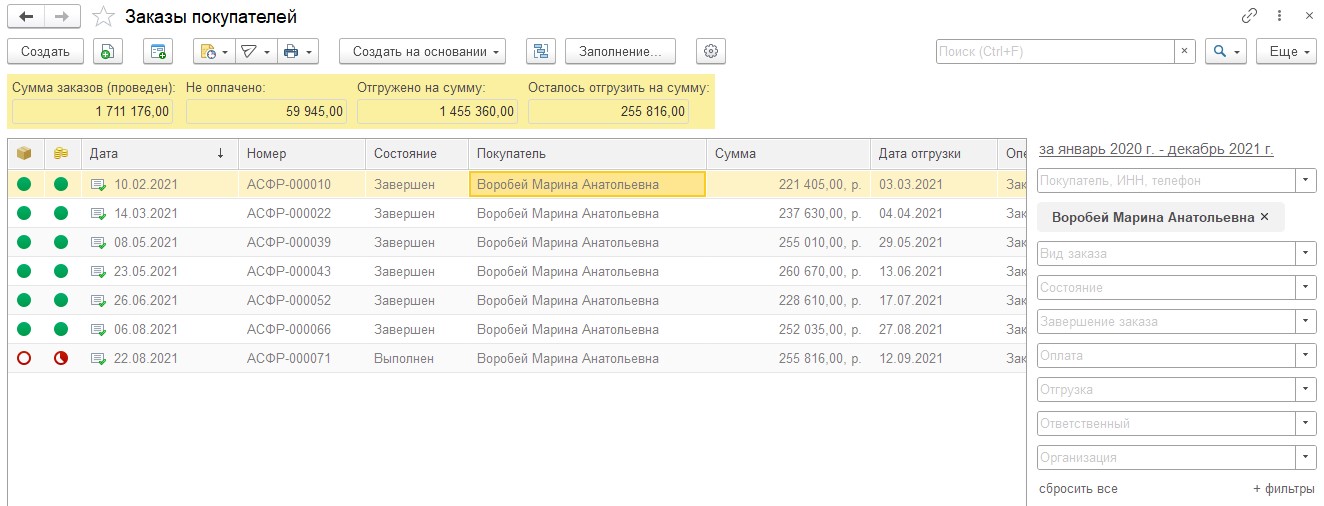Image resolution: width=1324 pixels, height=506 pixels.
Task: Sort by the Дата column header
Action: click(x=159, y=153)
